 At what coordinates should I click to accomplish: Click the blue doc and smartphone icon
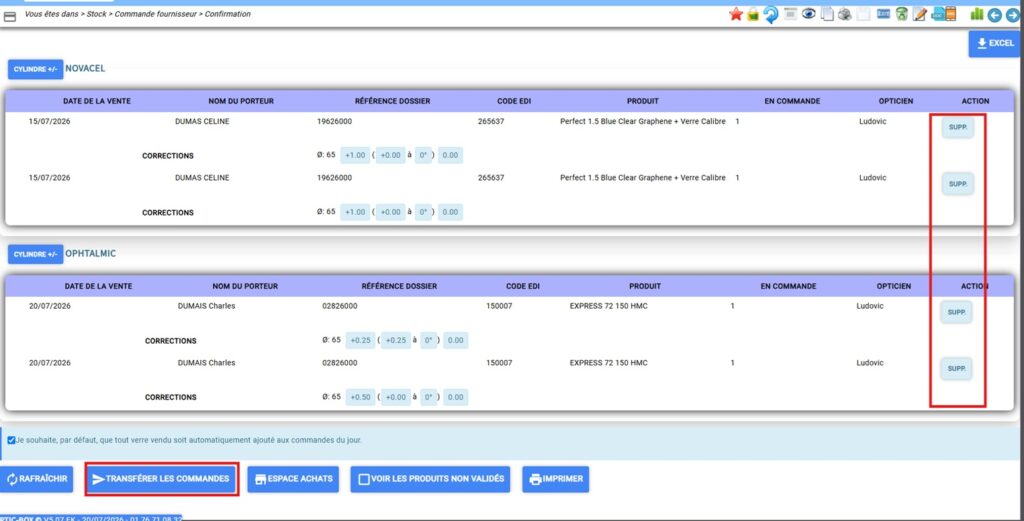[944, 14]
